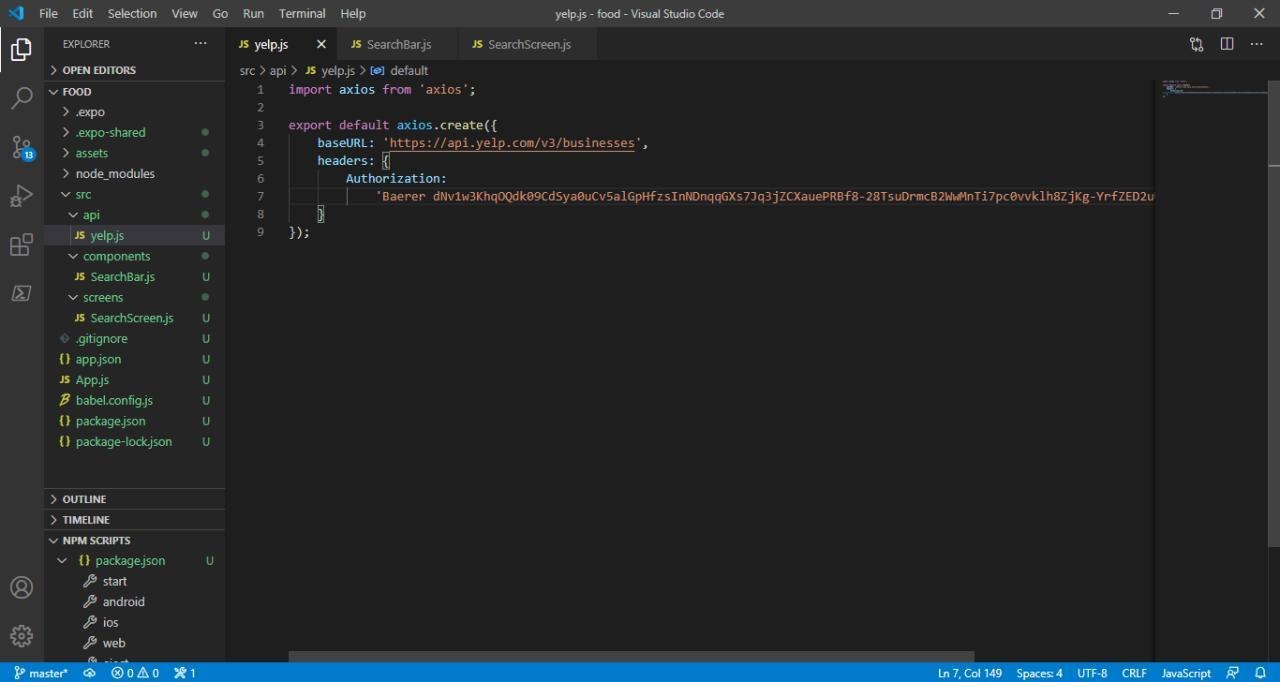Open the Search view icon
The height and width of the screenshot is (682, 1280).
tap(21, 98)
